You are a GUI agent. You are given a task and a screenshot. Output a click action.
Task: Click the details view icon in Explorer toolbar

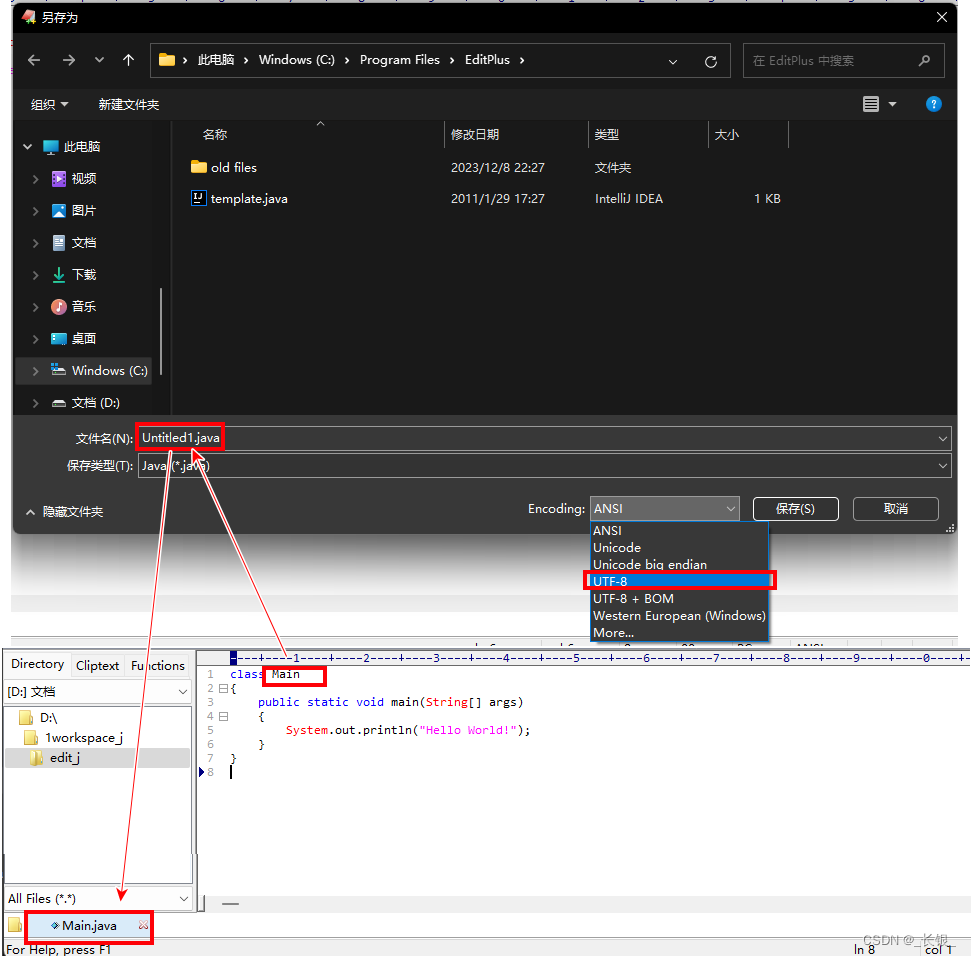869,103
